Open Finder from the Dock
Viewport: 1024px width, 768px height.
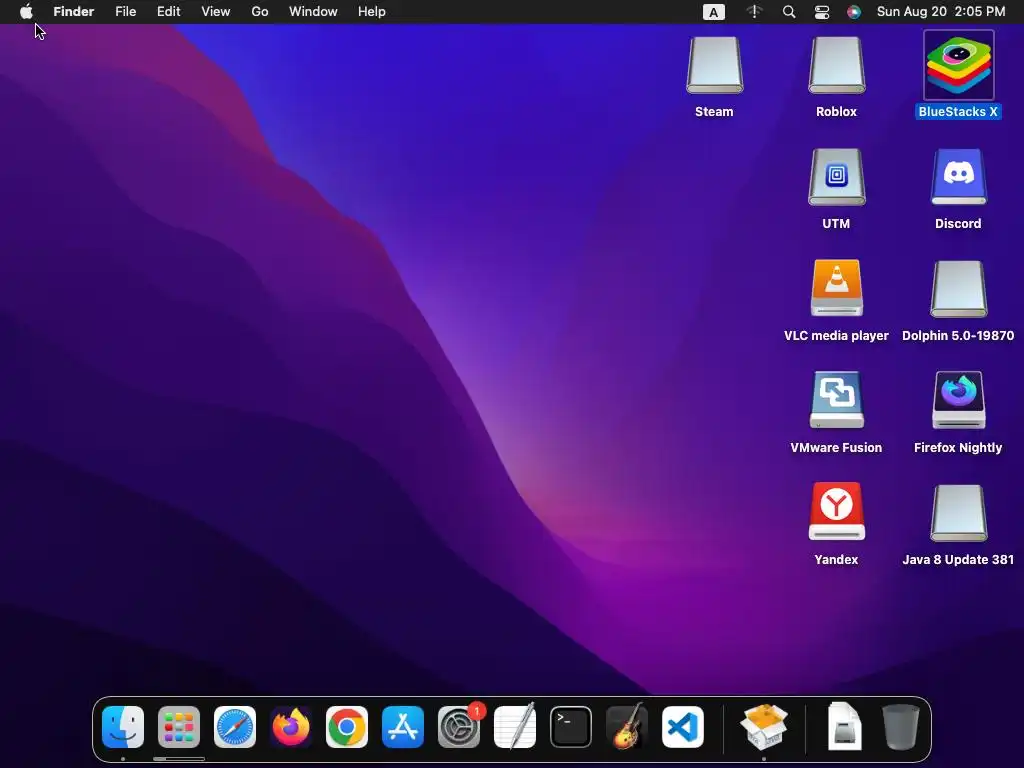pos(123,727)
